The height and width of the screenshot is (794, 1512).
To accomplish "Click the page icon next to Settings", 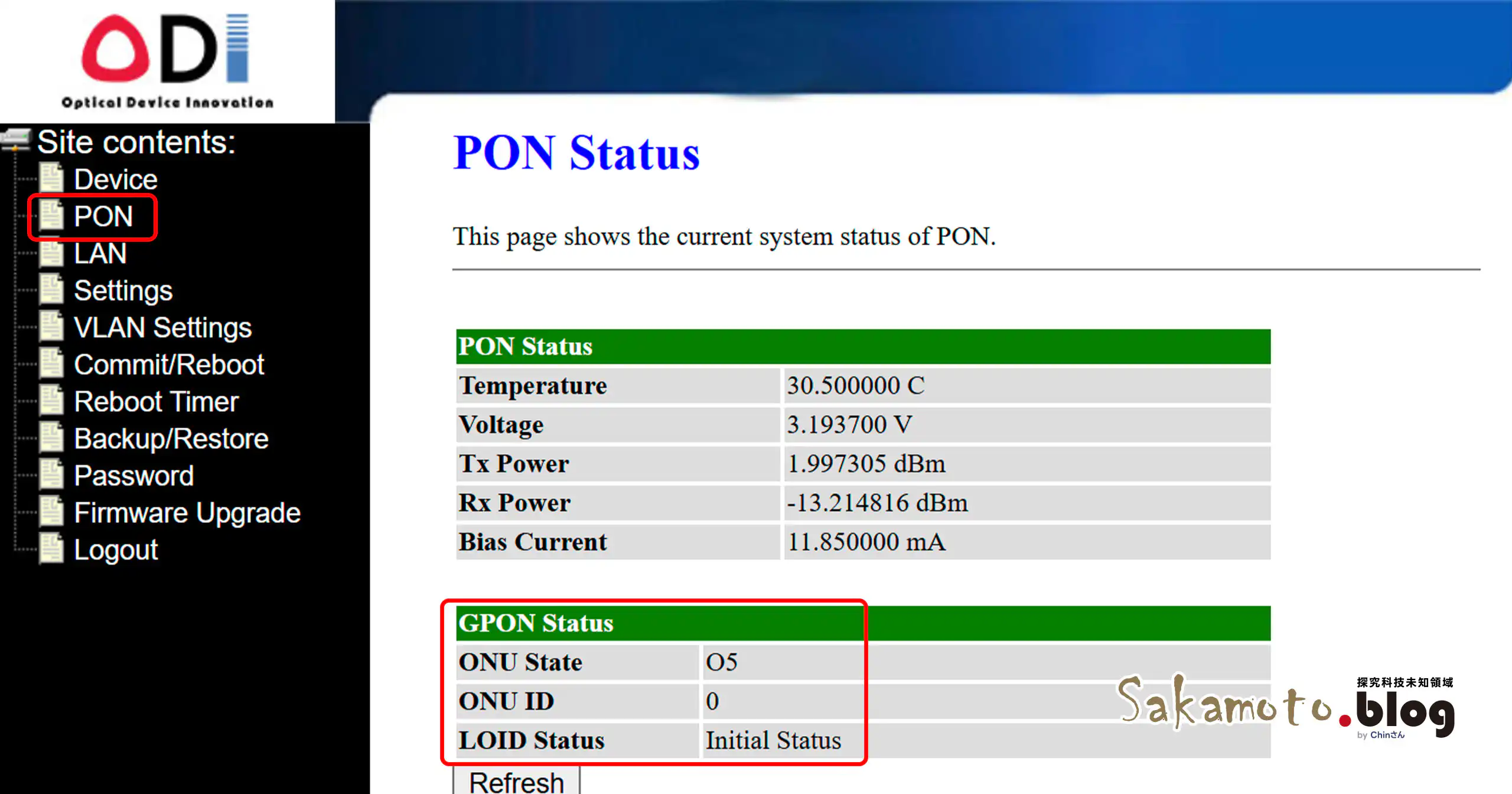I will (x=52, y=289).
